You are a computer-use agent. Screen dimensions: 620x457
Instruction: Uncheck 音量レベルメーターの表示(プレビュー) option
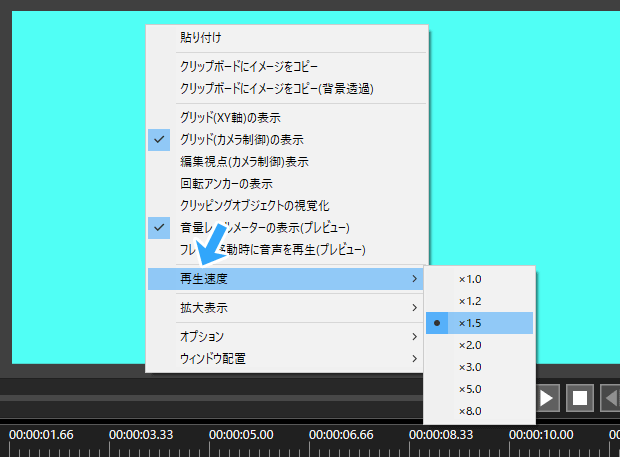(287, 228)
